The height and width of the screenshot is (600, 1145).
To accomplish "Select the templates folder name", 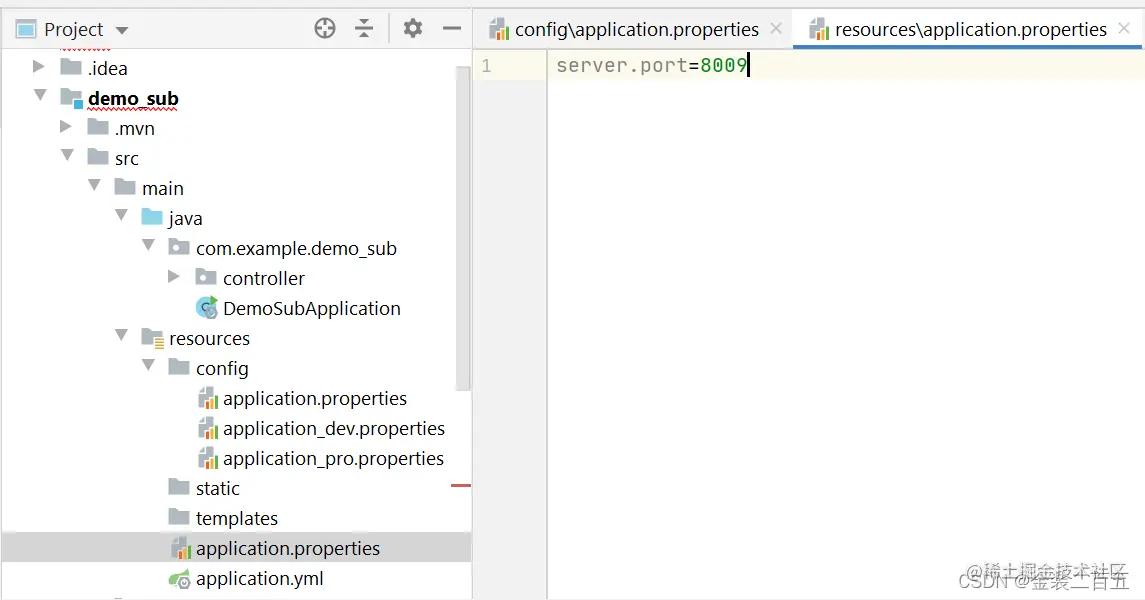I will click(237, 518).
